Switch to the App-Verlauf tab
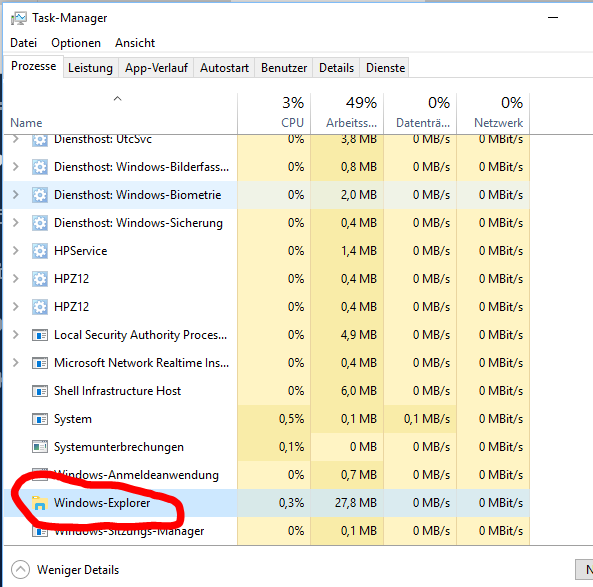Viewport: 593px width, 587px height. [x=156, y=68]
